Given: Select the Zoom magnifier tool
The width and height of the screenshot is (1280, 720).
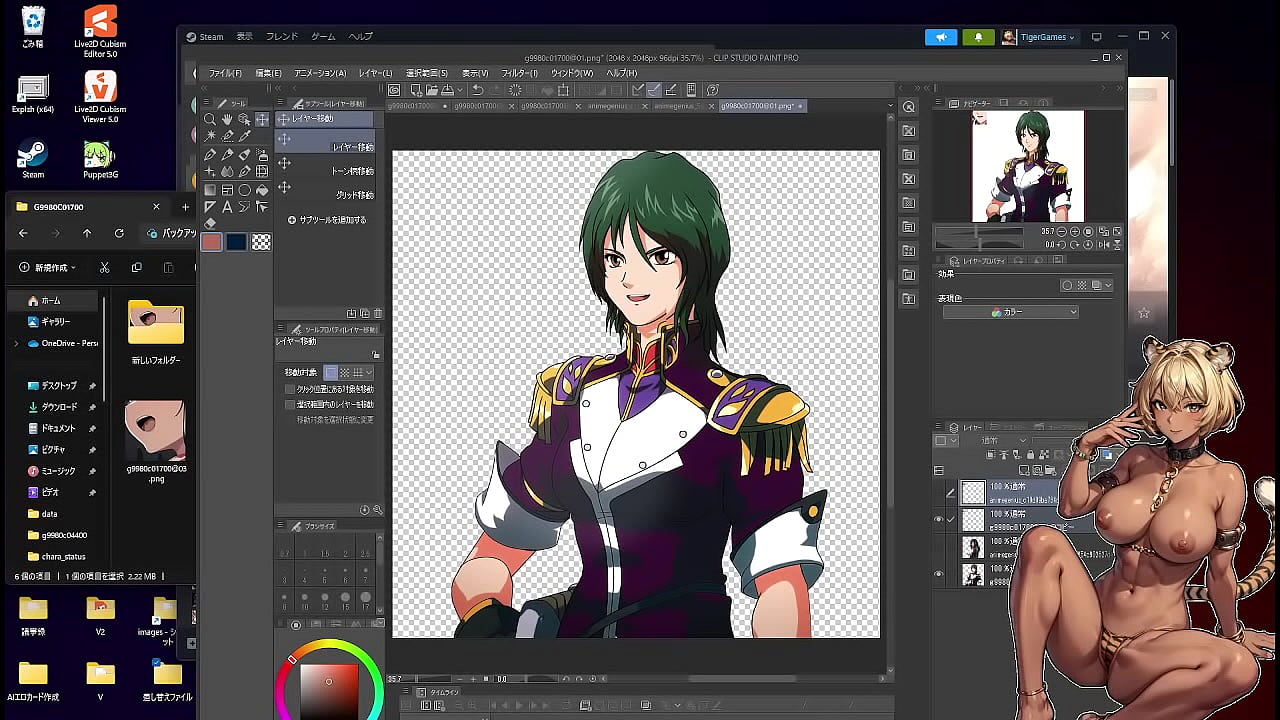Looking at the screenshot, I should 209,119.
